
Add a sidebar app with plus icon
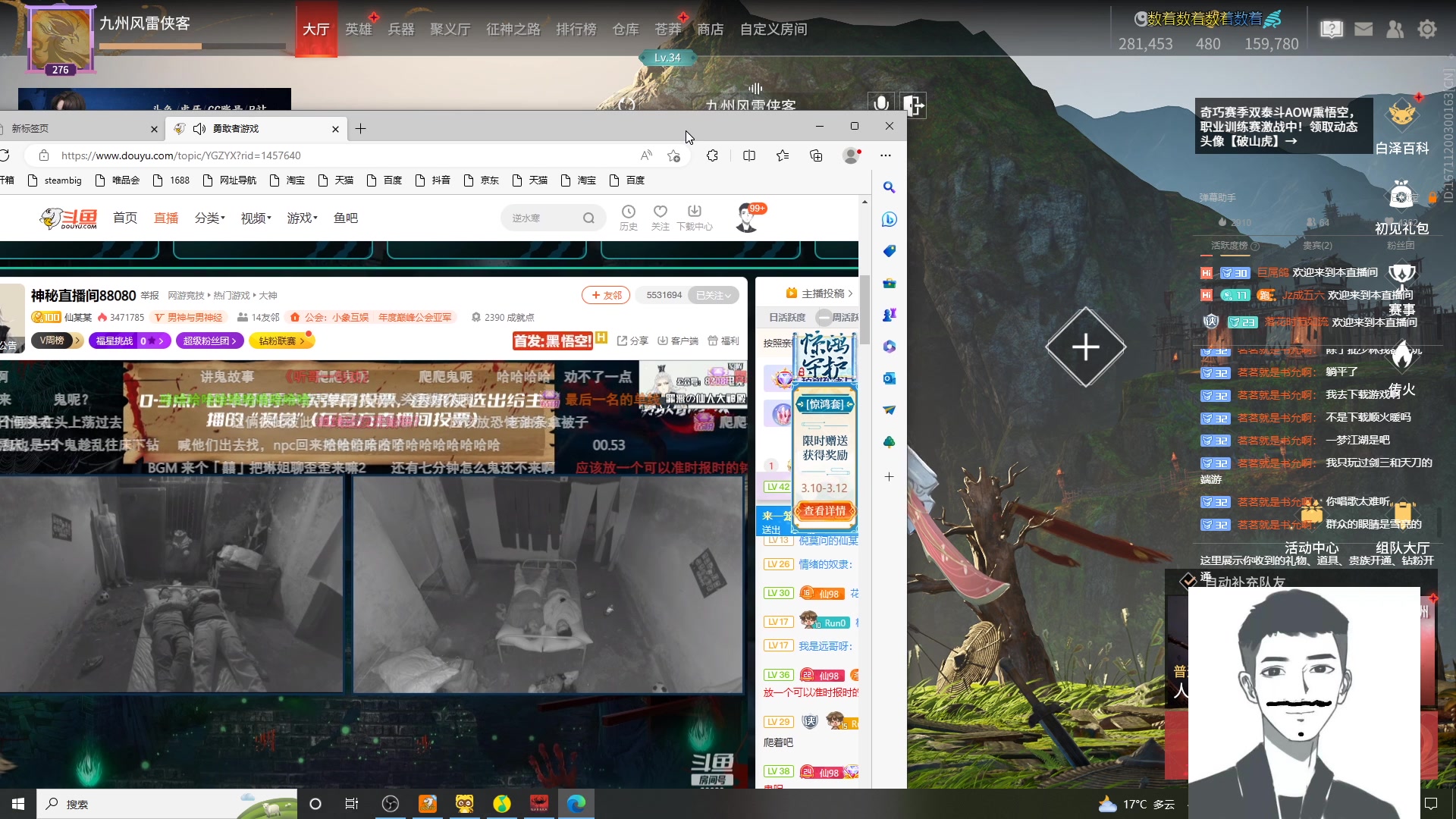coord(890,477)
